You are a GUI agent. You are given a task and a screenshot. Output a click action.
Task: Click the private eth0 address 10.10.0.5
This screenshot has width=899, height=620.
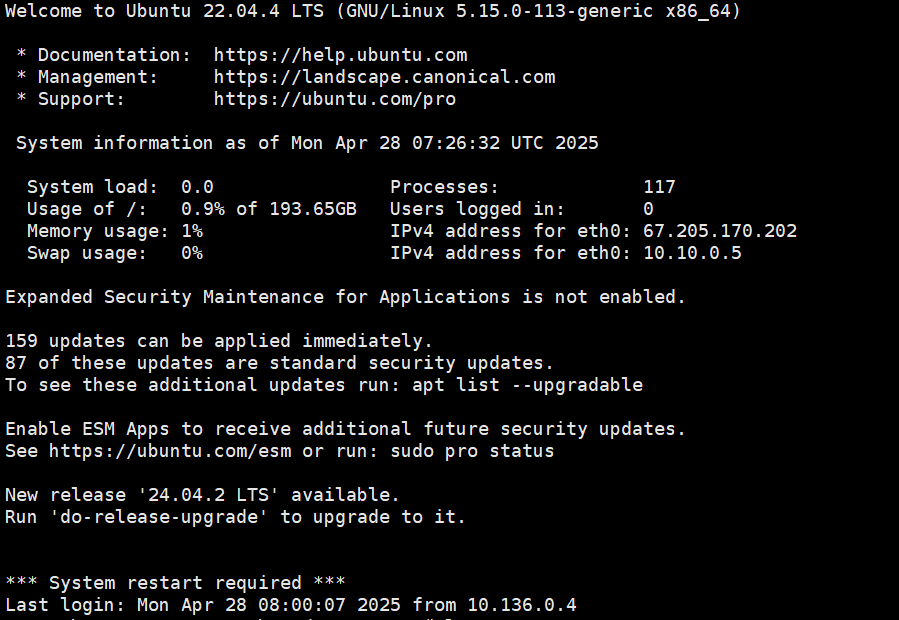pos(692,253)
